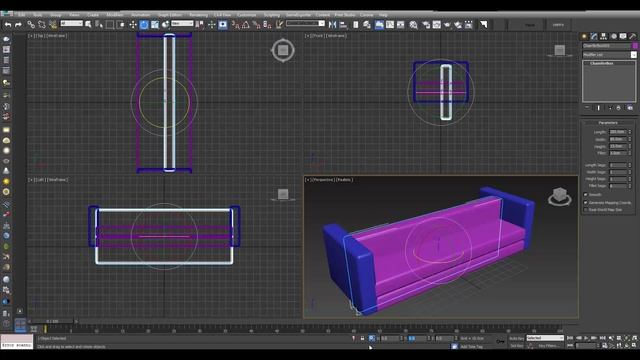Click Play Animation button in playback controls
This screenshot has height=360, width=640.
(586, 338)
